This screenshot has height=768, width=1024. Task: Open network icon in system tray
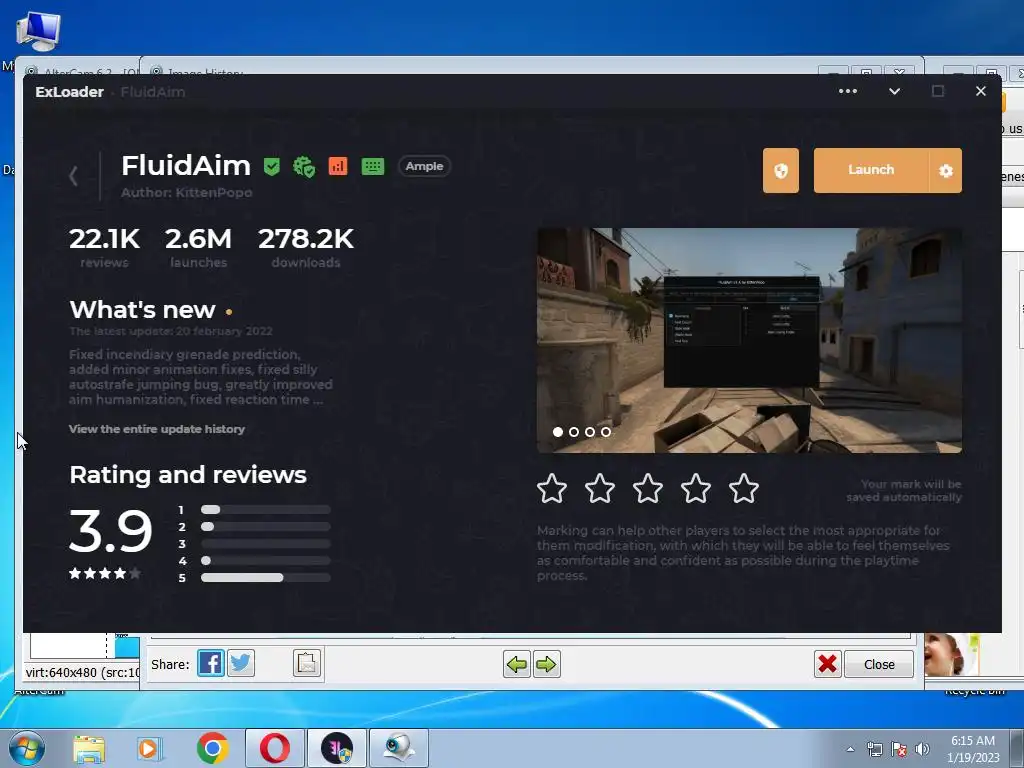pos(874,749)
